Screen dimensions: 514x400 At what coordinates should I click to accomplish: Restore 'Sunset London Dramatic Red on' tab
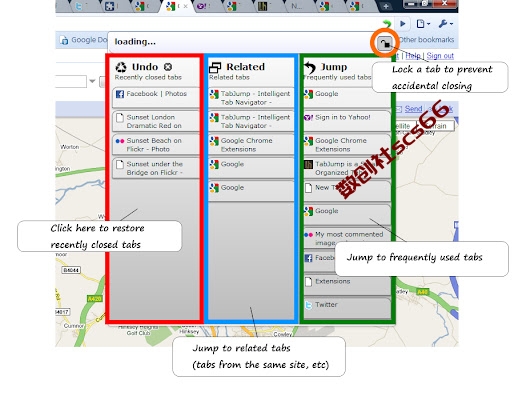point(156,121)
